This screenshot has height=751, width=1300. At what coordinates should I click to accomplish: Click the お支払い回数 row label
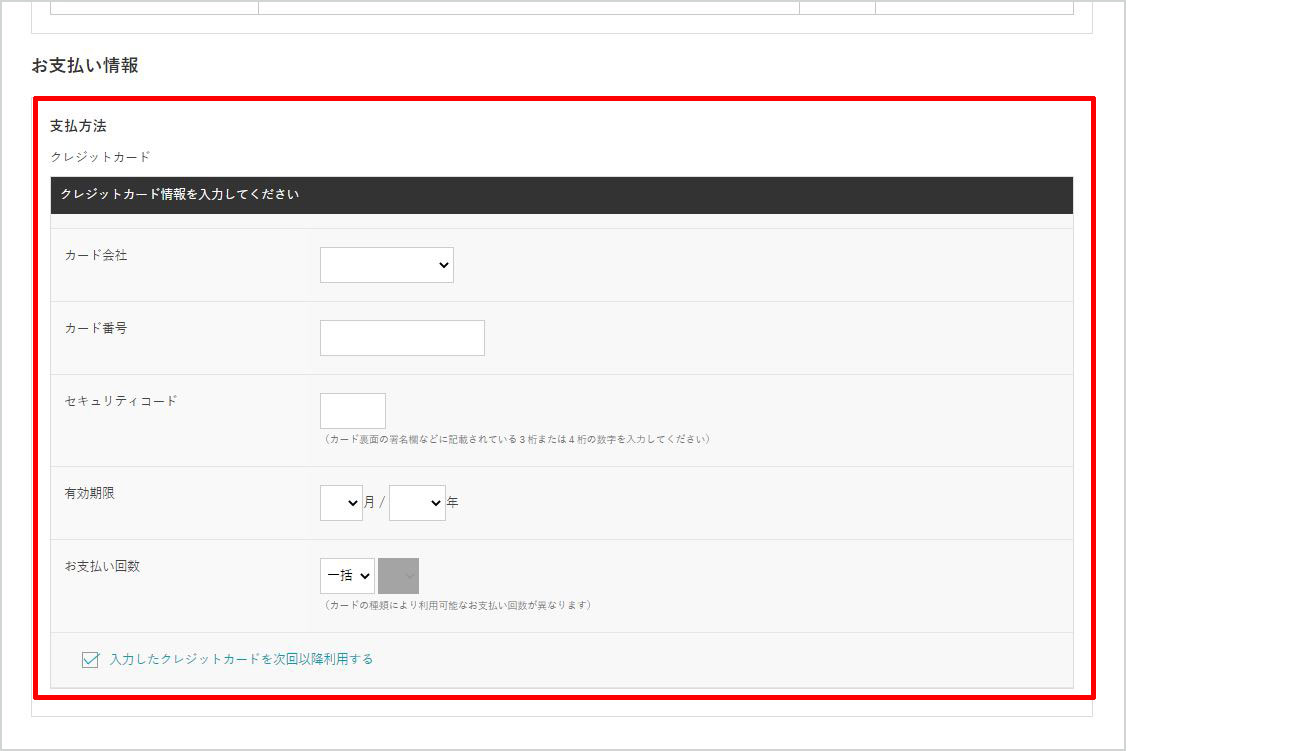102,566
